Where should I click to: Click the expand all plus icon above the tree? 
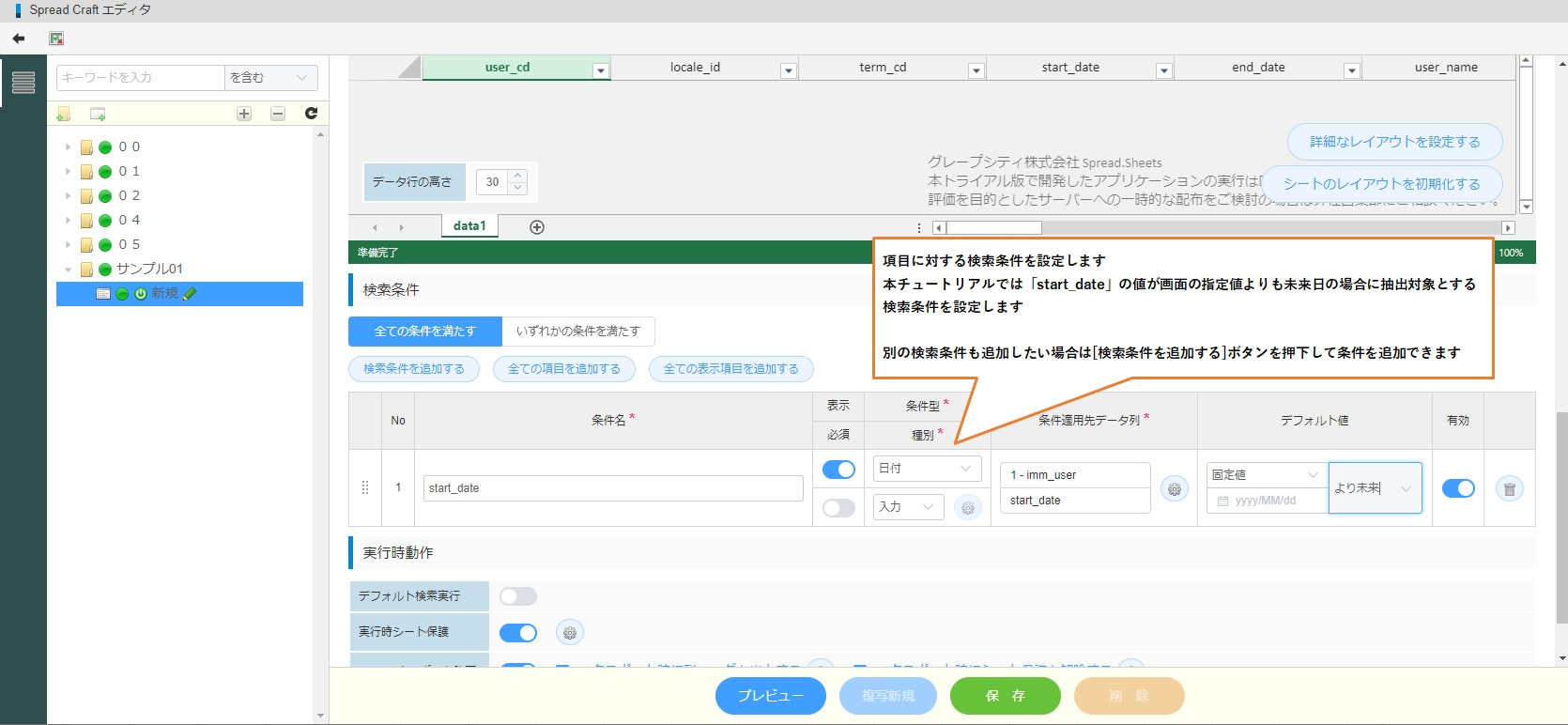[244, 114]
